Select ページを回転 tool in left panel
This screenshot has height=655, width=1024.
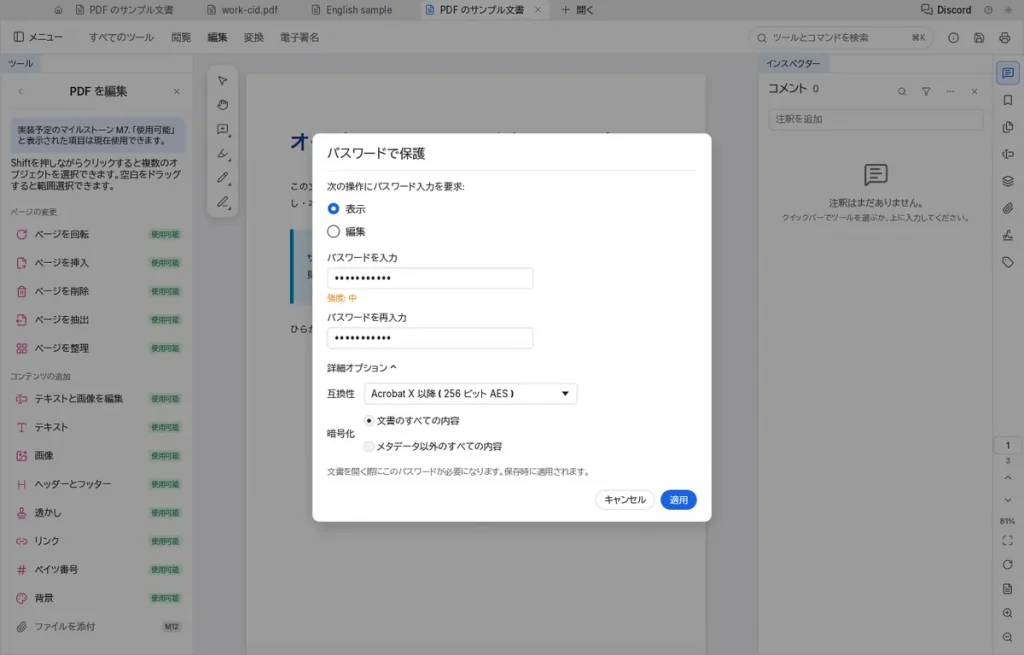98,234
